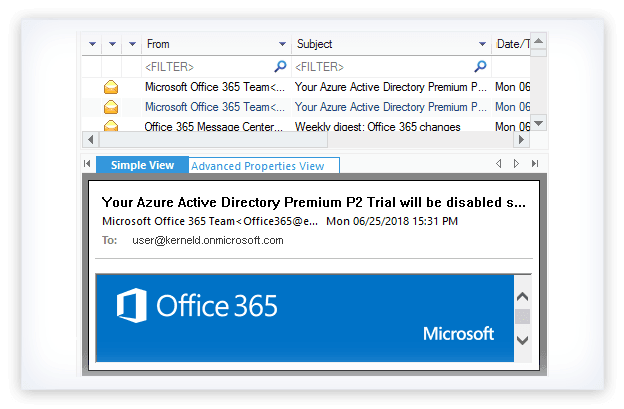Open the Subject column dropdown arrow
Image resolution: width=624 pixels, height=409 pixels.
coord(481,45)
